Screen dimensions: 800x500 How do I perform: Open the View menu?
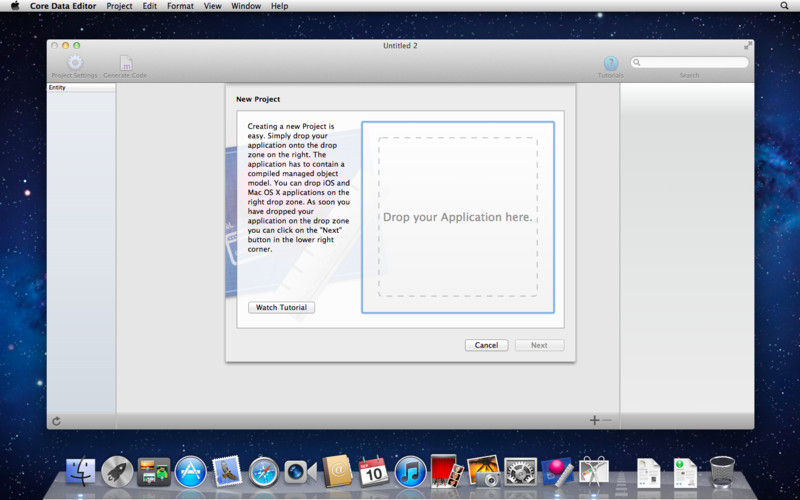(213, 6)
